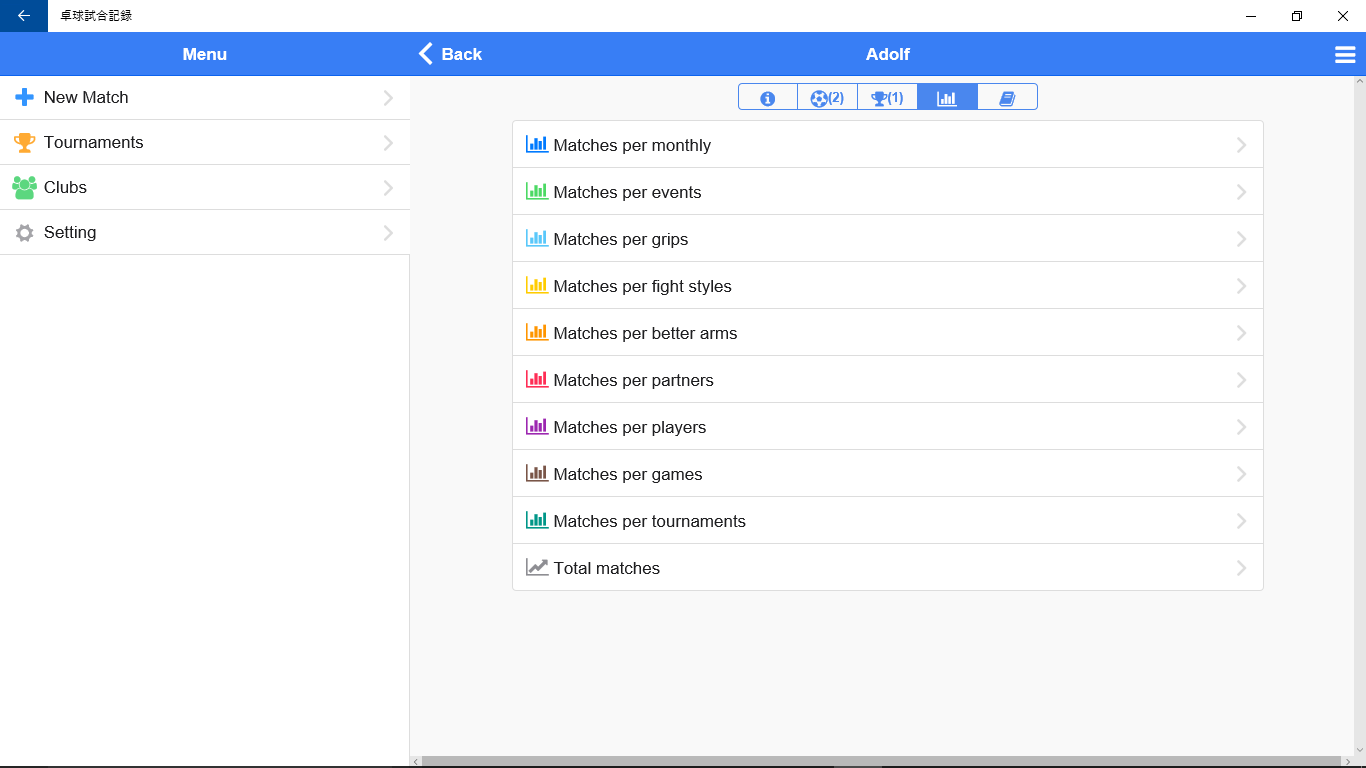The height and width of the screenshot is (768, 1366).
Task: Open the trophy tab showing (1)
Action: click(x=887, y=97)
